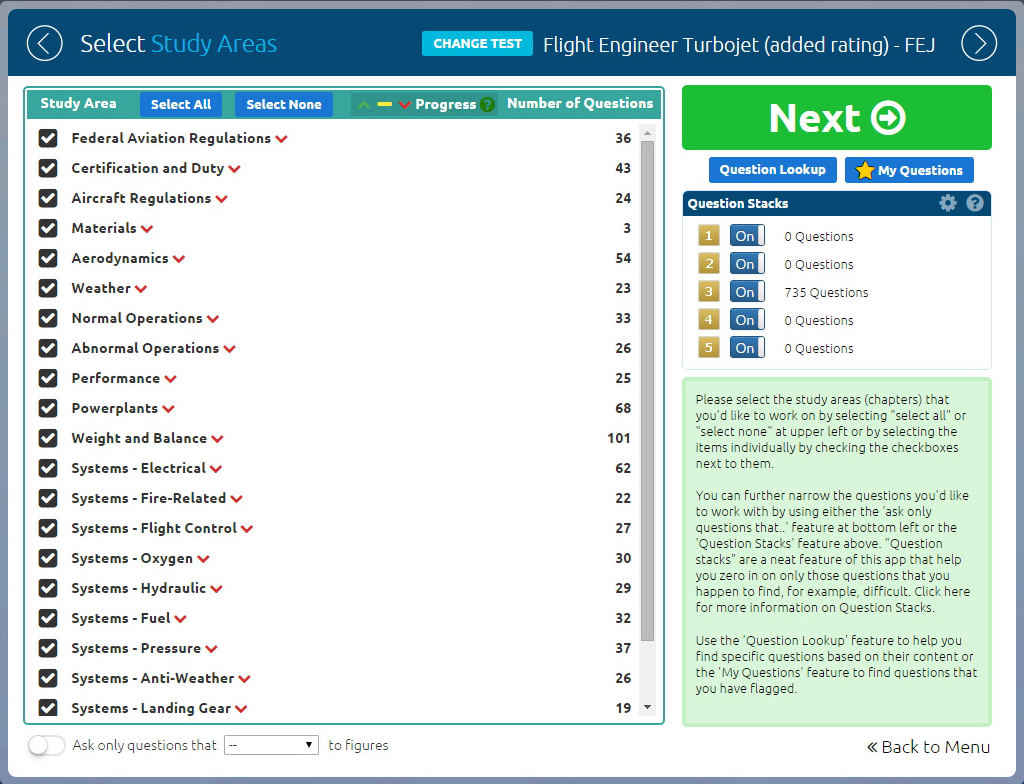
Task: Click the Progress help question mark icon
Action: tap(487, 105)
